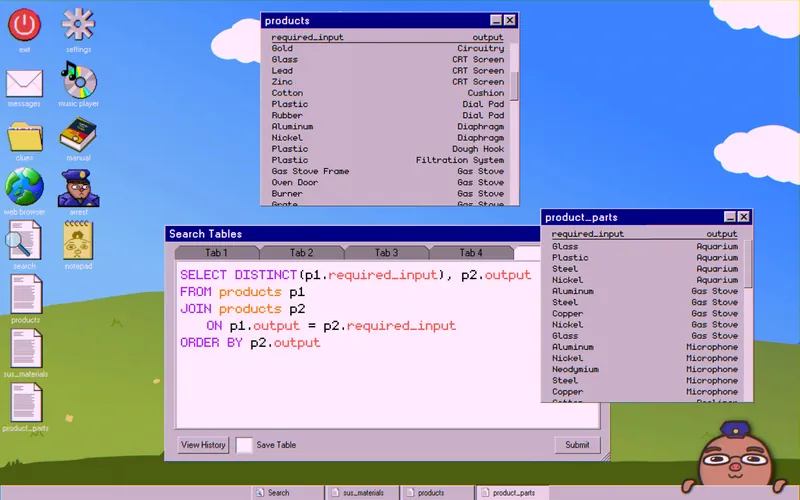
Task: Click ORDER BY line in the query
Action: (x=250, y=342)
